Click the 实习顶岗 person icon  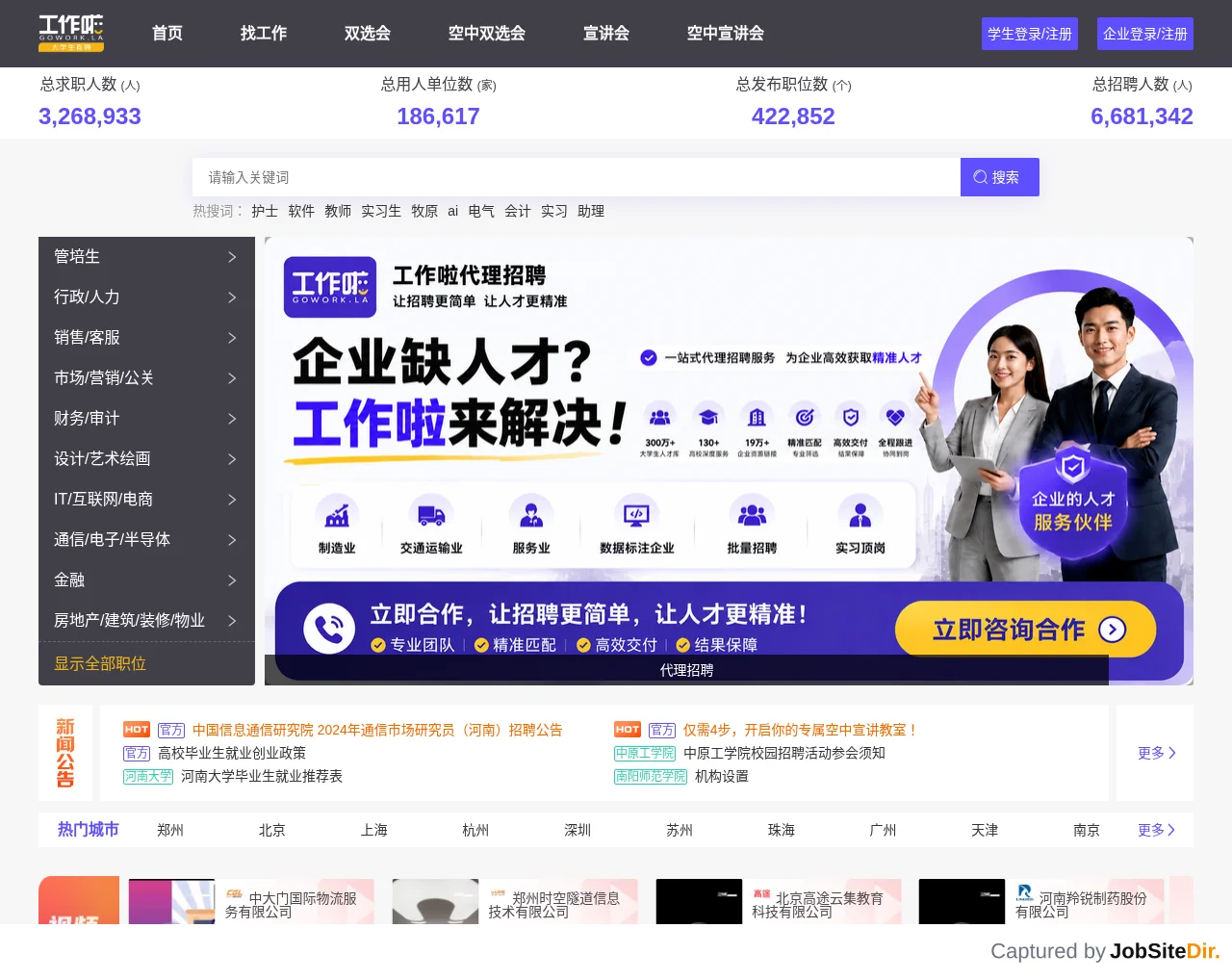[x=860, y=515]
